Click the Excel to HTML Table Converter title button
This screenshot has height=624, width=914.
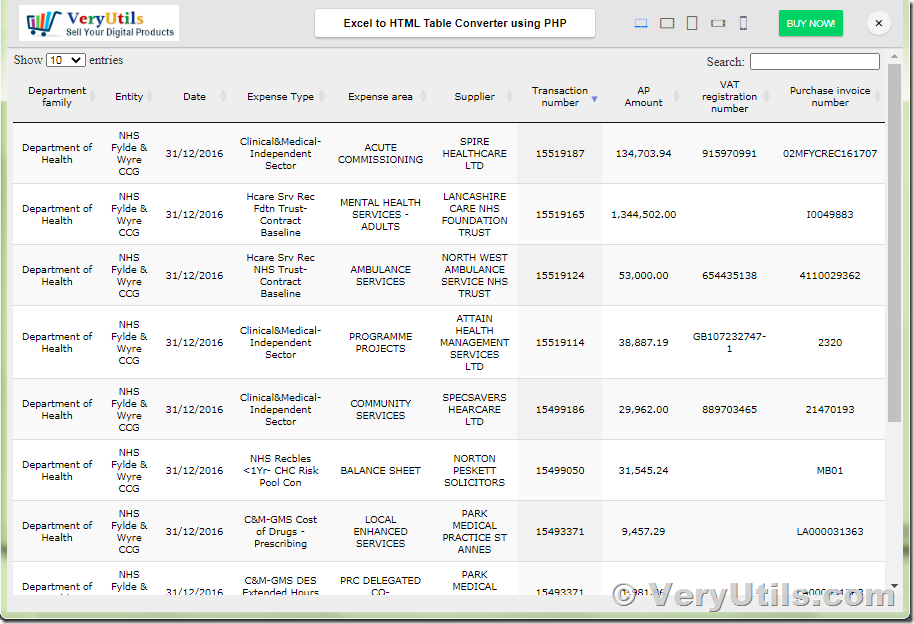[x=455, y=23]
